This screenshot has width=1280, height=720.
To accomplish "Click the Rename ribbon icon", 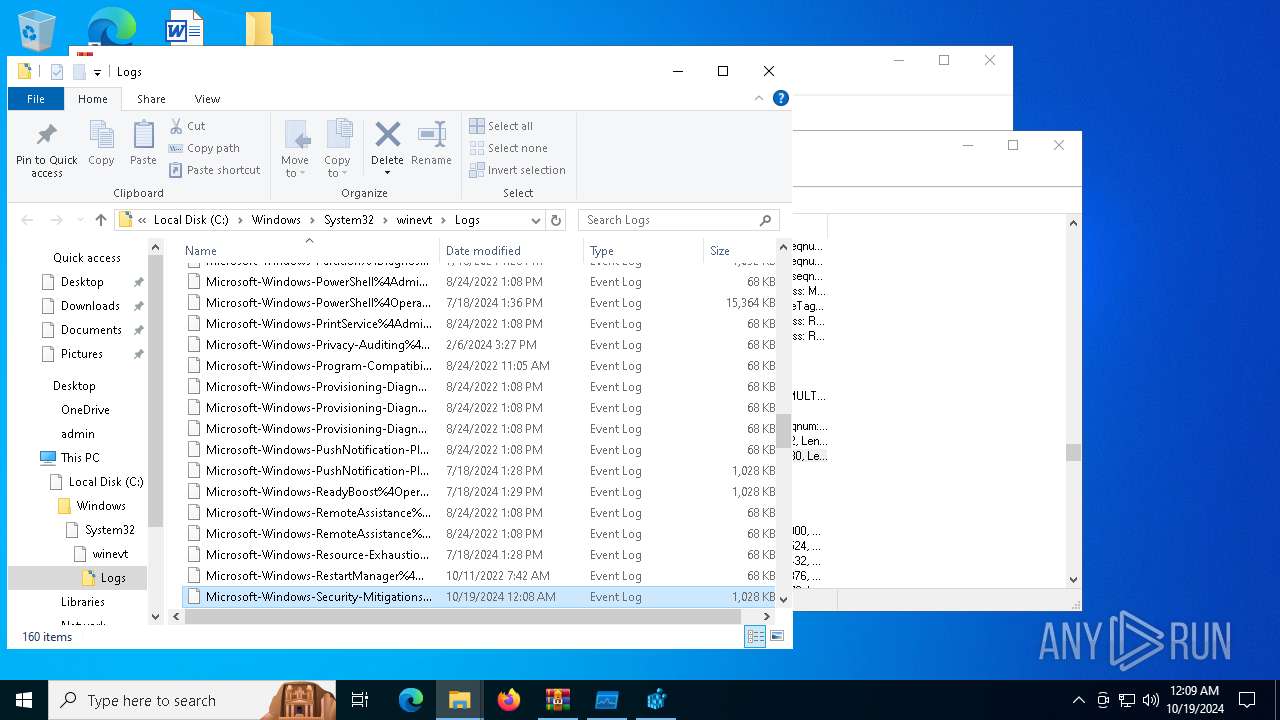I will [431, 143].
